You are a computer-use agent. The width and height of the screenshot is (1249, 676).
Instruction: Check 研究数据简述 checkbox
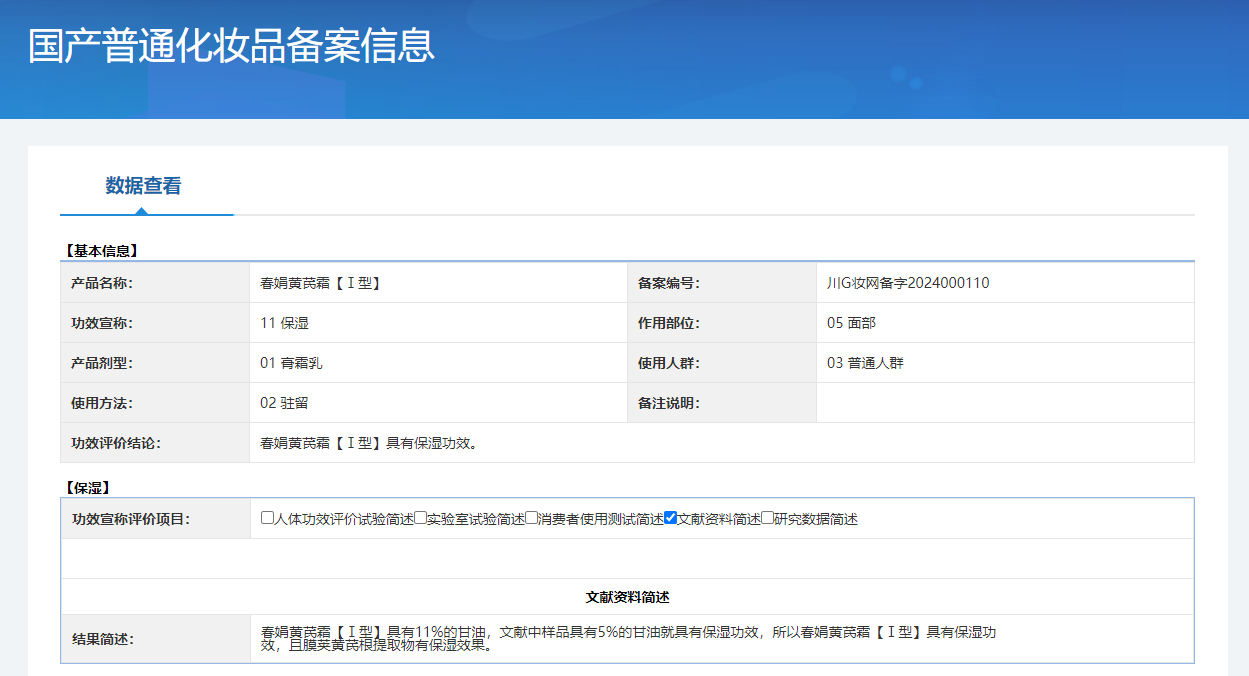tap(768, 518)
